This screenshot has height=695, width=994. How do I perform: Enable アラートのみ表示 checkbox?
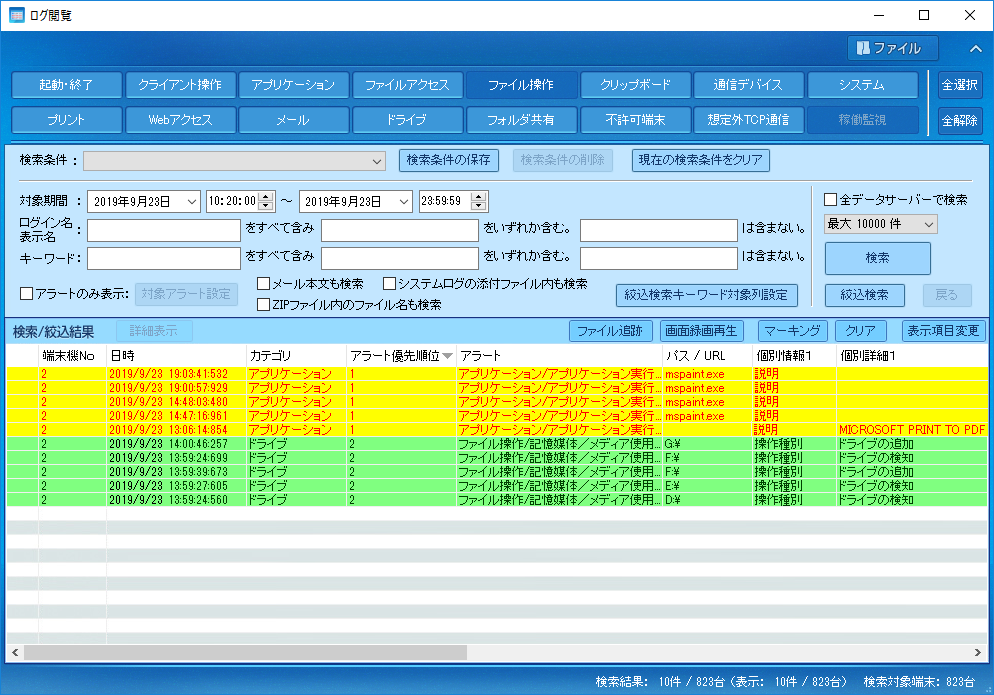pyautogui.click(x=27, y=294)
